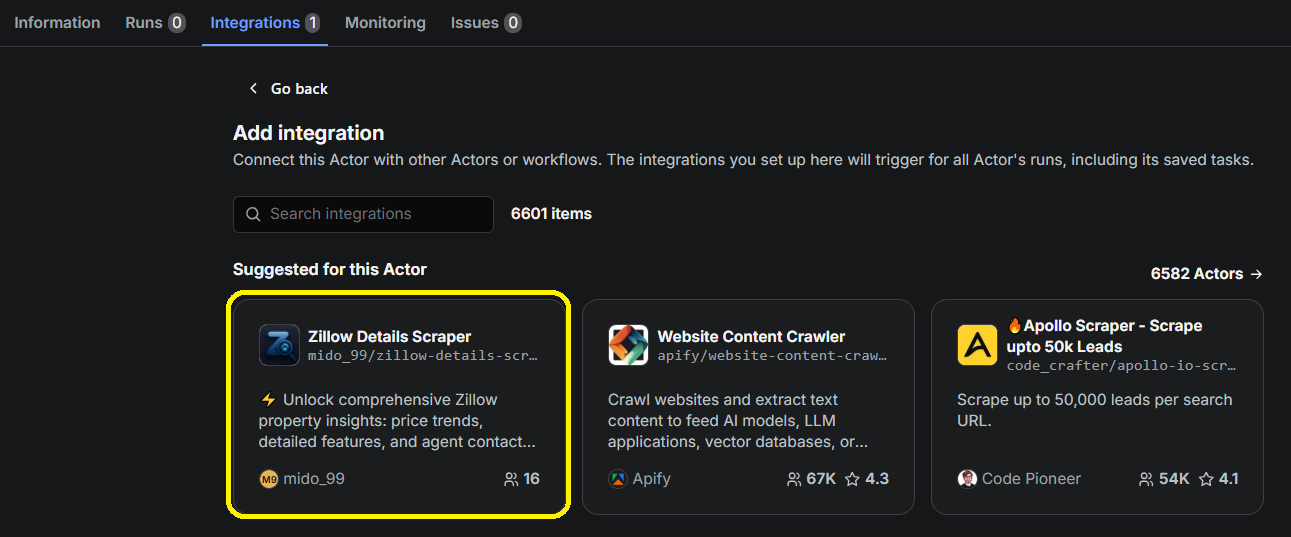Click the Website Content Crawler logo icon

[x=628, y=345]
